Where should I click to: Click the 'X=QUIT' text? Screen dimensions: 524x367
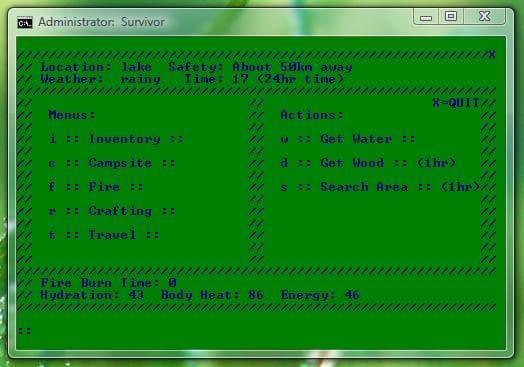coord(456,103)
